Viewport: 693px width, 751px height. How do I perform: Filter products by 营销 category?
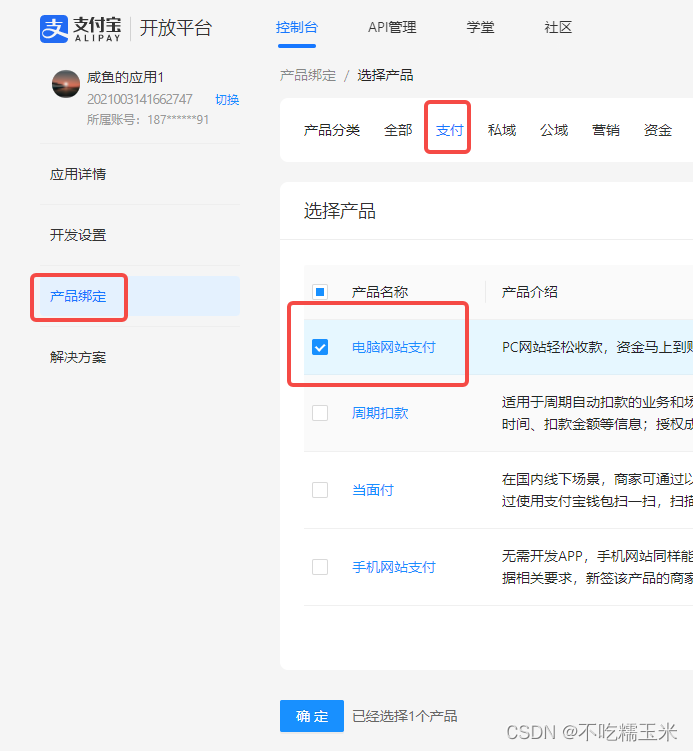tap(606, 130)
